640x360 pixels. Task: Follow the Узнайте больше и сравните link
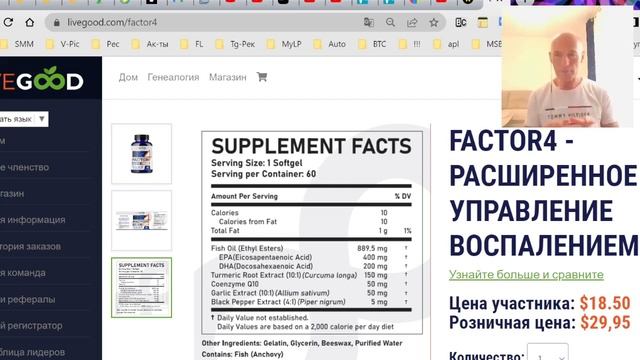[x=526, y=275]
